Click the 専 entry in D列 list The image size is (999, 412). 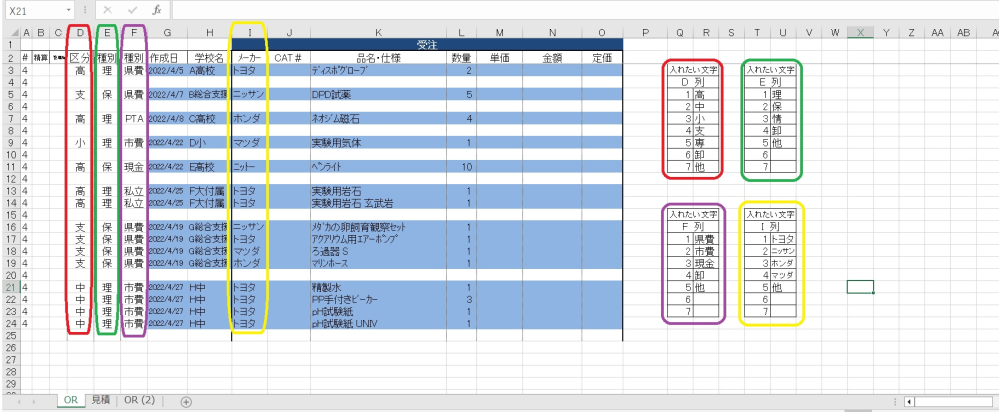[x=706, y=143]
